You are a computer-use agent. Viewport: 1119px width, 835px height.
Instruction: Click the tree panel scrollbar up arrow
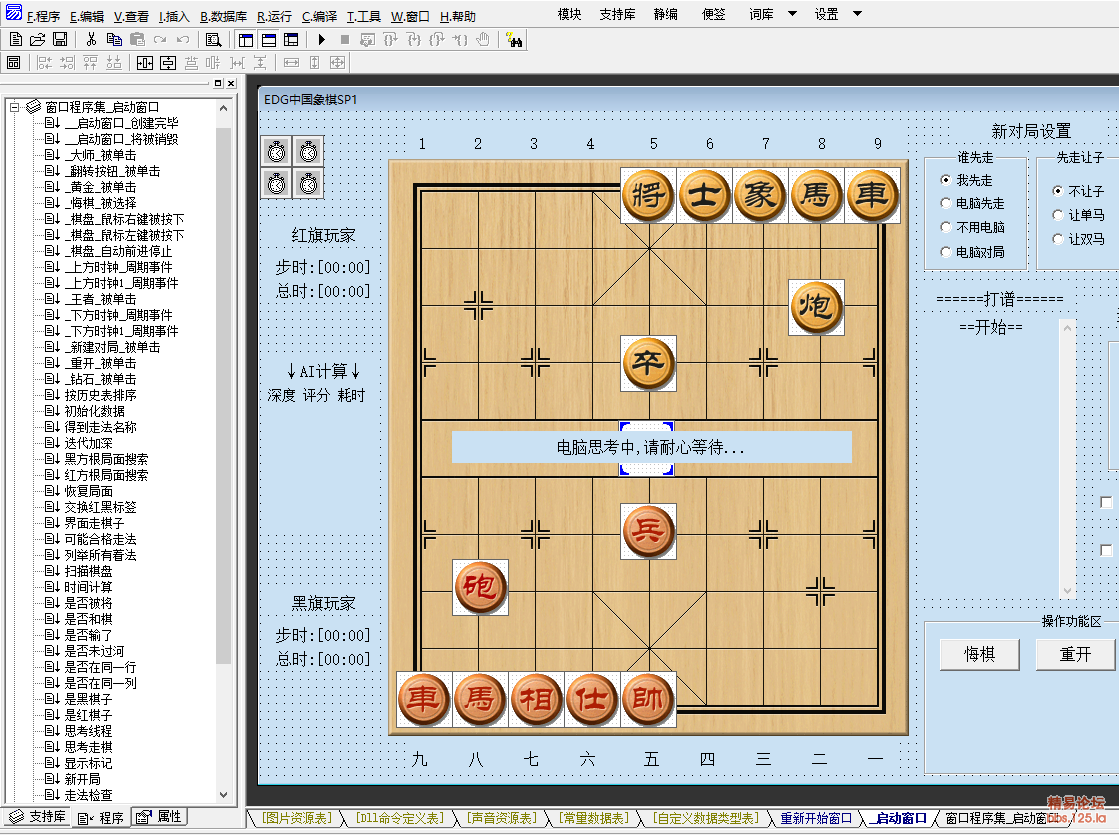point(223,108)
